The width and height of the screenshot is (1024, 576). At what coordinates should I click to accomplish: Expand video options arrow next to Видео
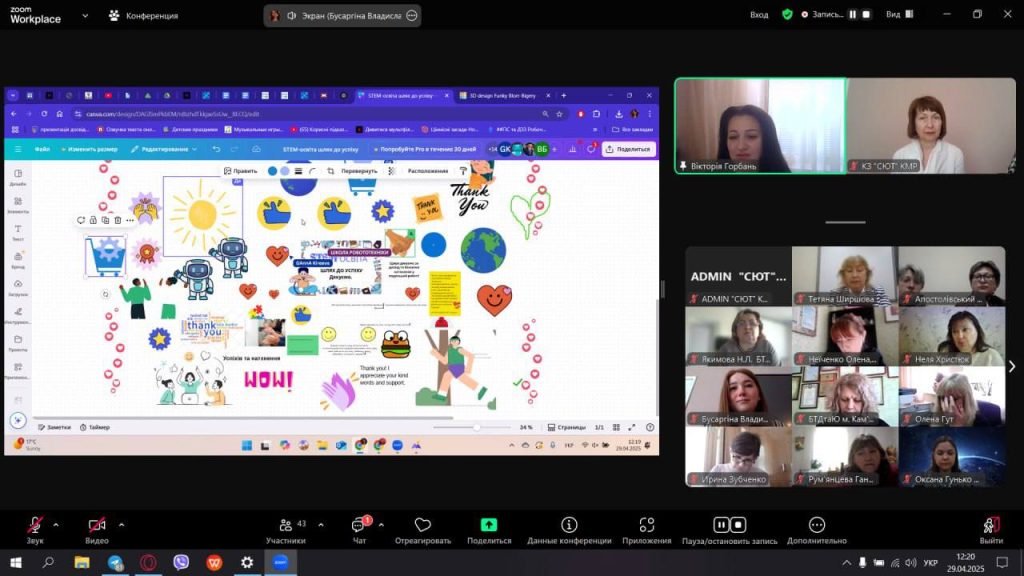point(121,524)
